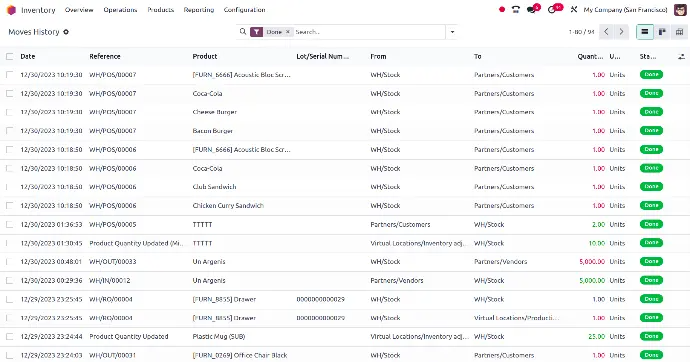Open the WH/IN/00012 reference record
The width and height of the screenshot is (690, 362).
pos(110,280)
